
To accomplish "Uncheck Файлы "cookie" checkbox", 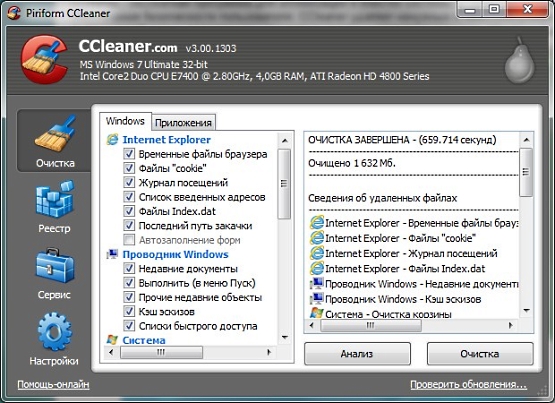I will [x=129, y=168].
